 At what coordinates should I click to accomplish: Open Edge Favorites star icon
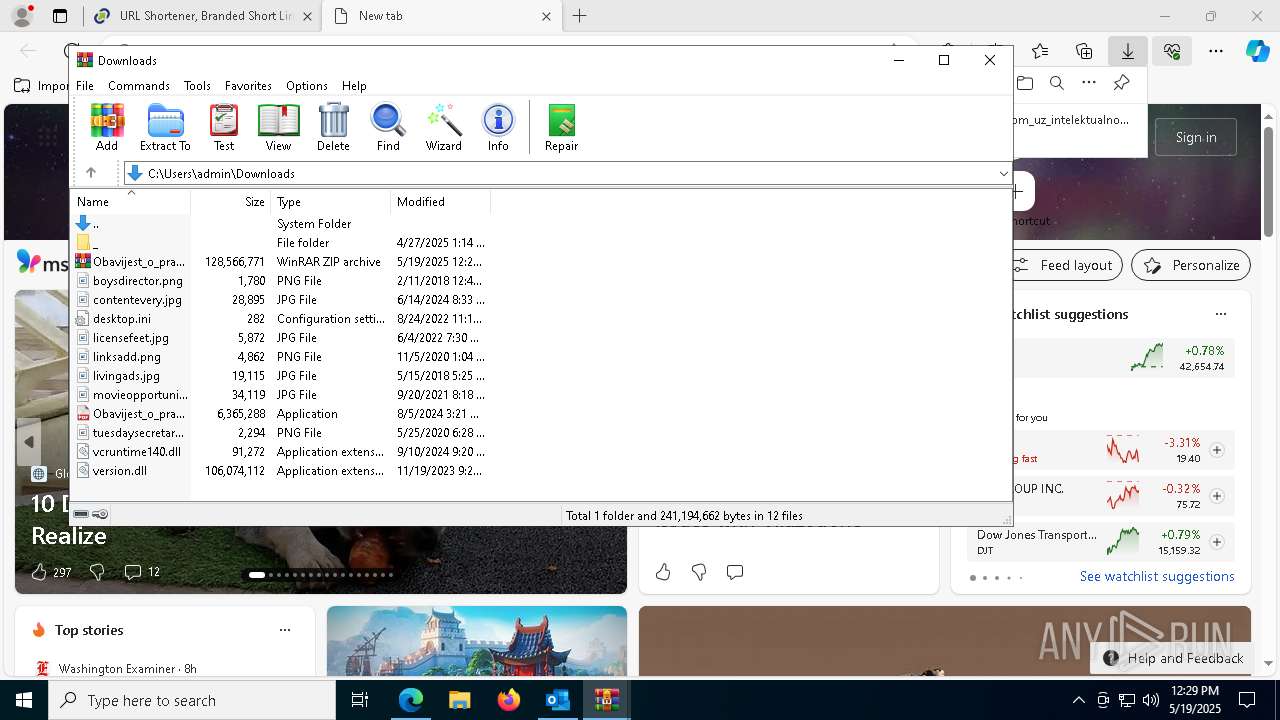click(x=1040, y=51)
